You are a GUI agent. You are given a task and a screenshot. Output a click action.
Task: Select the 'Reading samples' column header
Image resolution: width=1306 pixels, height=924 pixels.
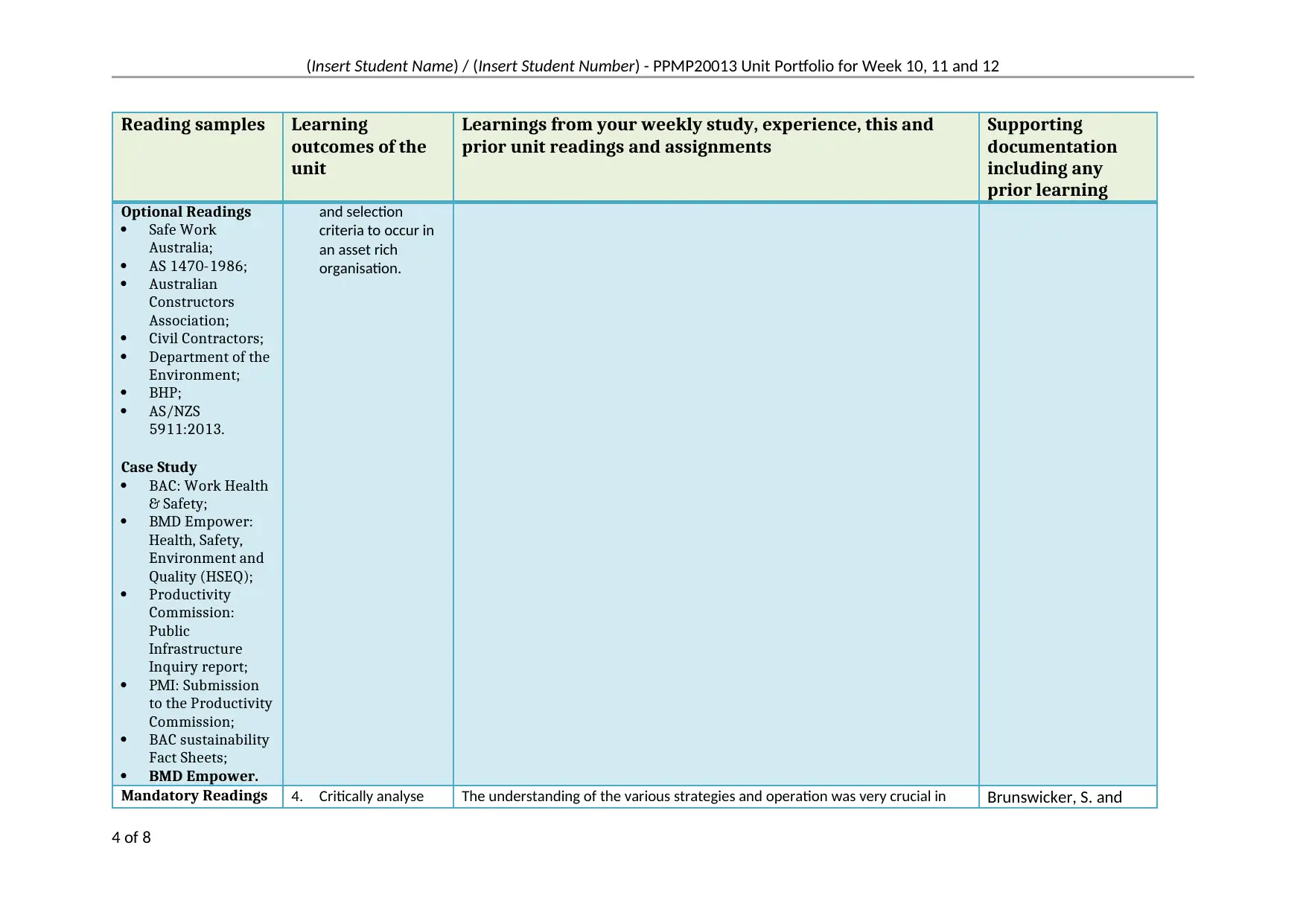(193, 124)
